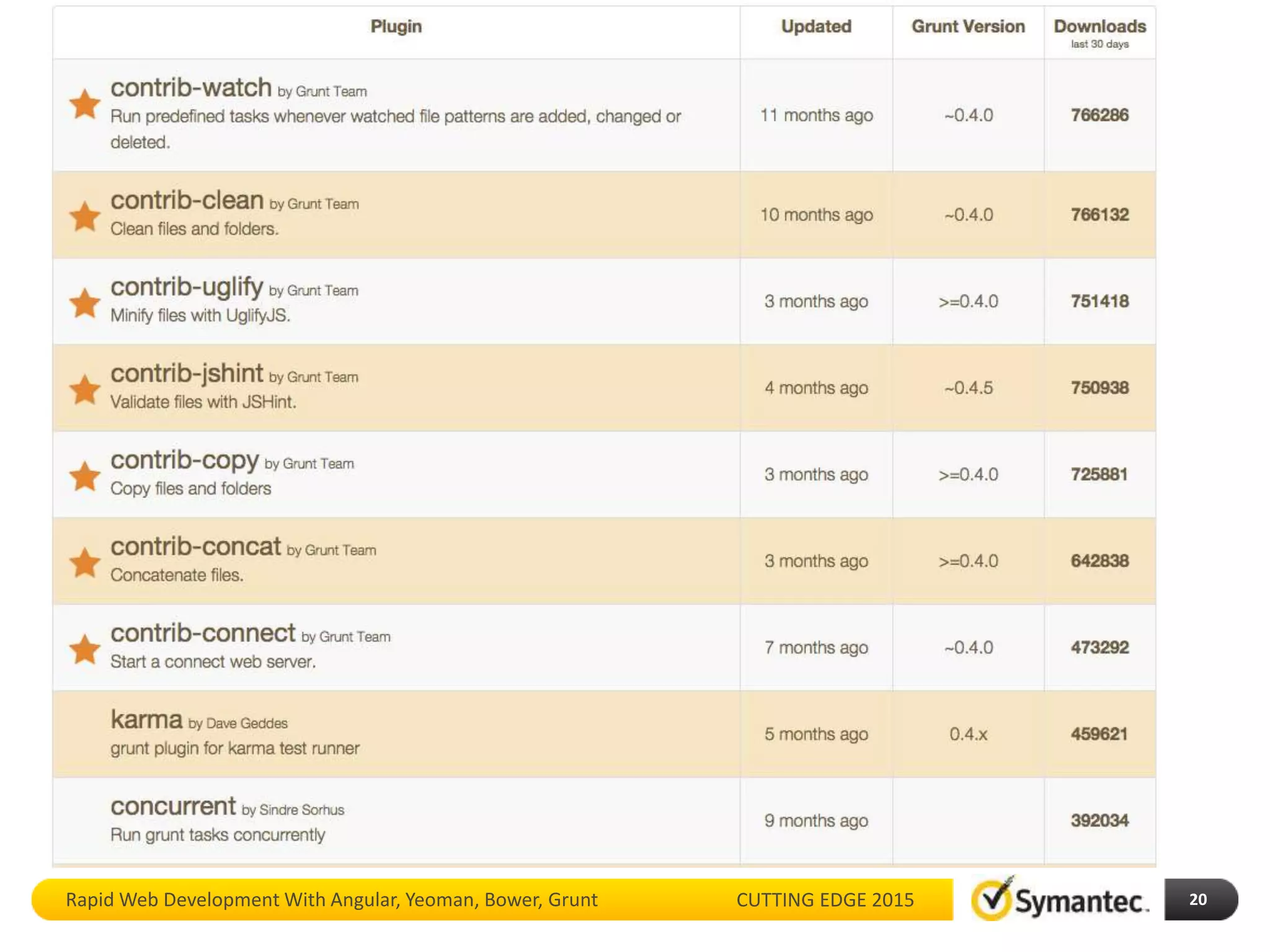Click the 'last 30 days' subheading
The width and height of the screenshot is (1270, 952).
pos(1099,45)
